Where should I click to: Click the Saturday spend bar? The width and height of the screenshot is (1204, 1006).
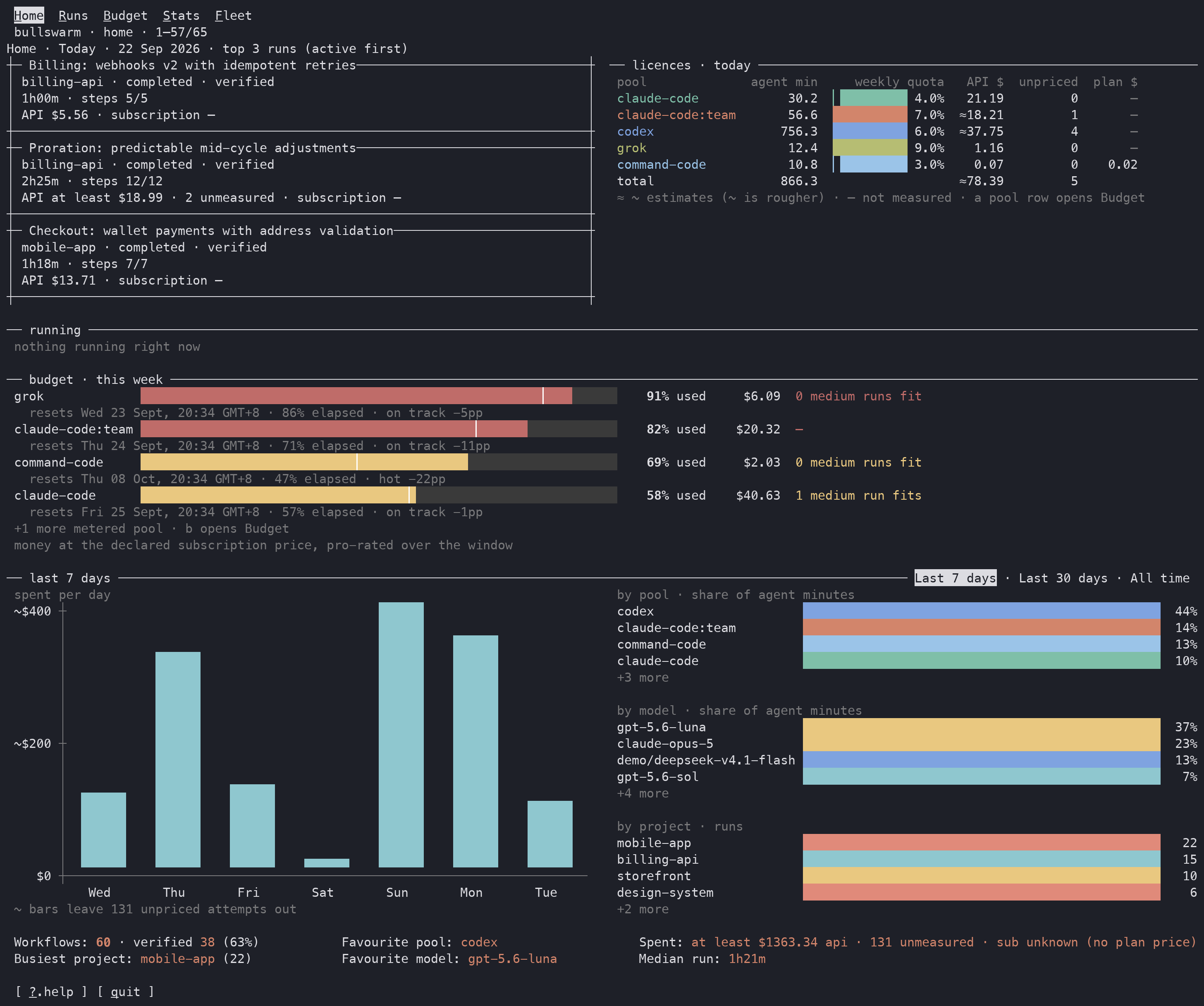coord(326,862)
